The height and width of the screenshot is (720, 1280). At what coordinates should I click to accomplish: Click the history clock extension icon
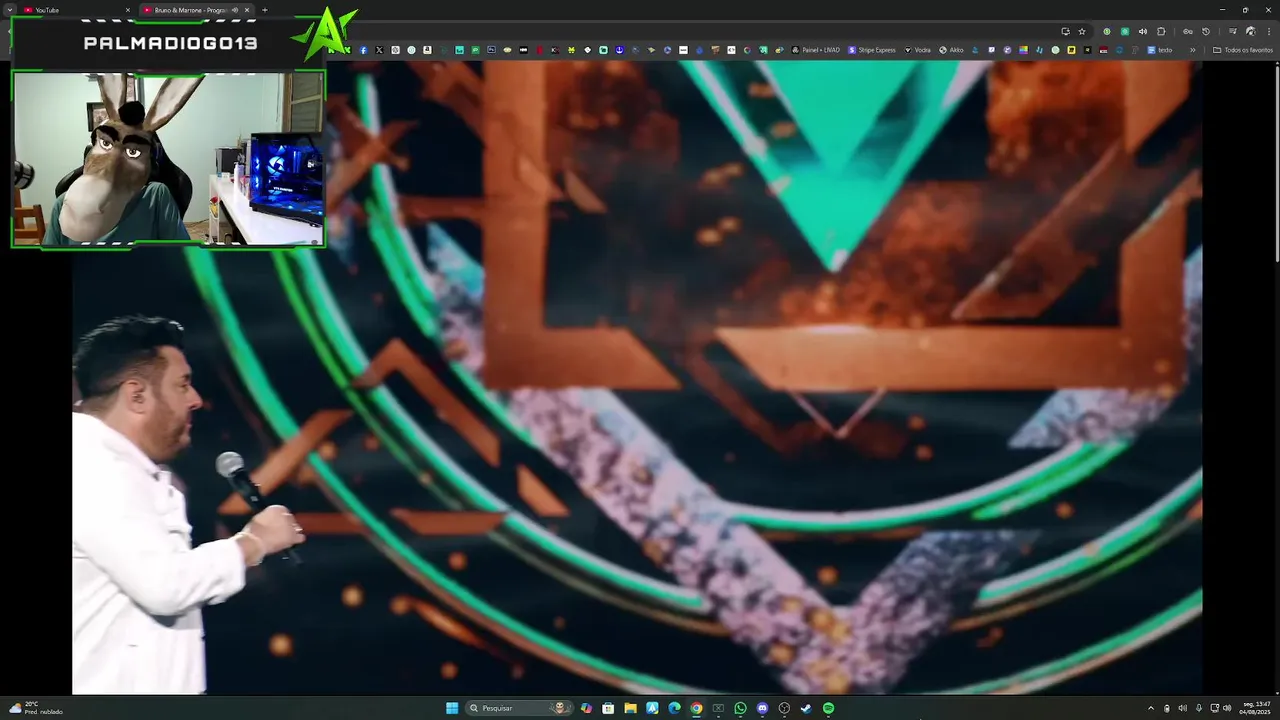point(1206,32)
